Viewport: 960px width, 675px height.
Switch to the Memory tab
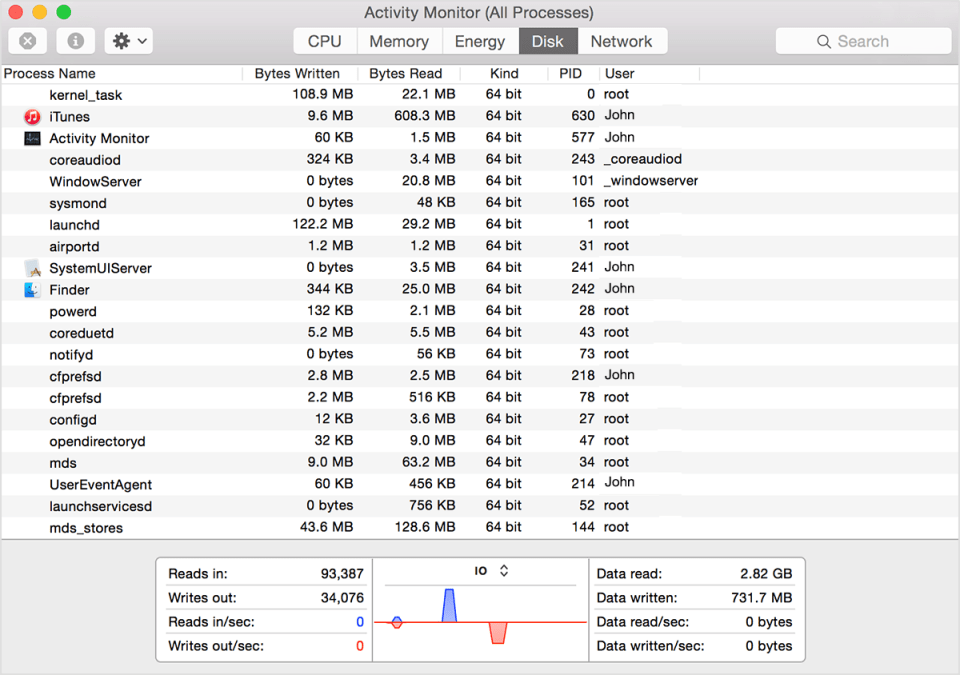398,41
